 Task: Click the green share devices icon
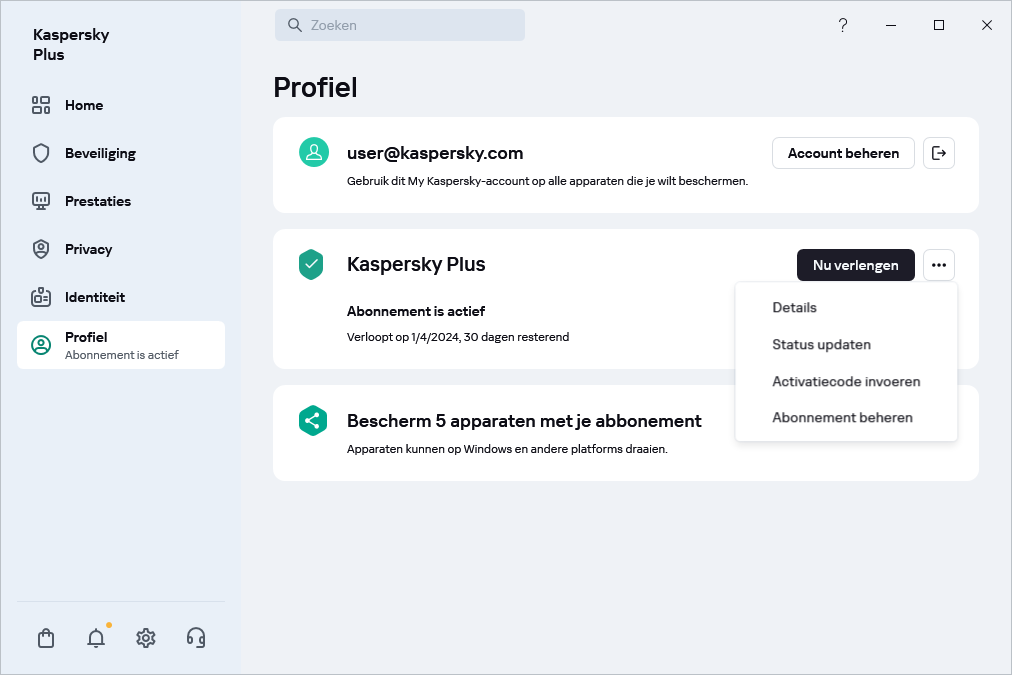click(313, 421)
